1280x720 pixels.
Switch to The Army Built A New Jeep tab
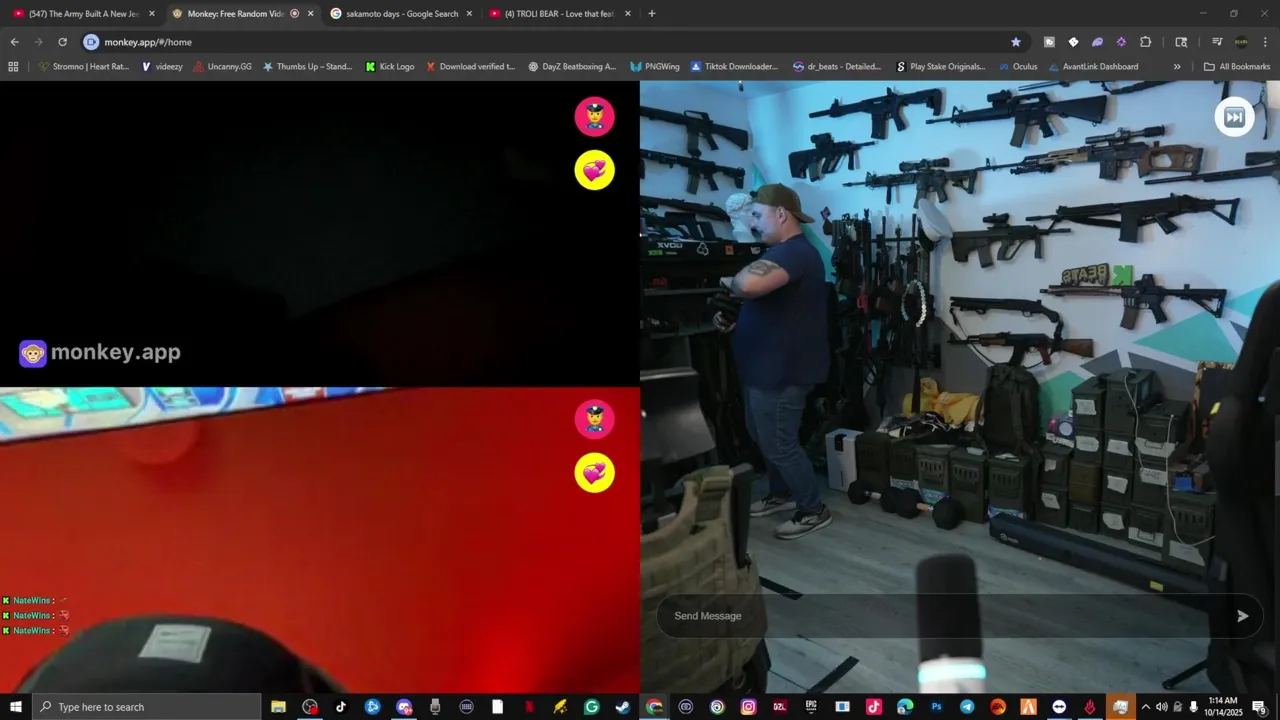point(83,14)
